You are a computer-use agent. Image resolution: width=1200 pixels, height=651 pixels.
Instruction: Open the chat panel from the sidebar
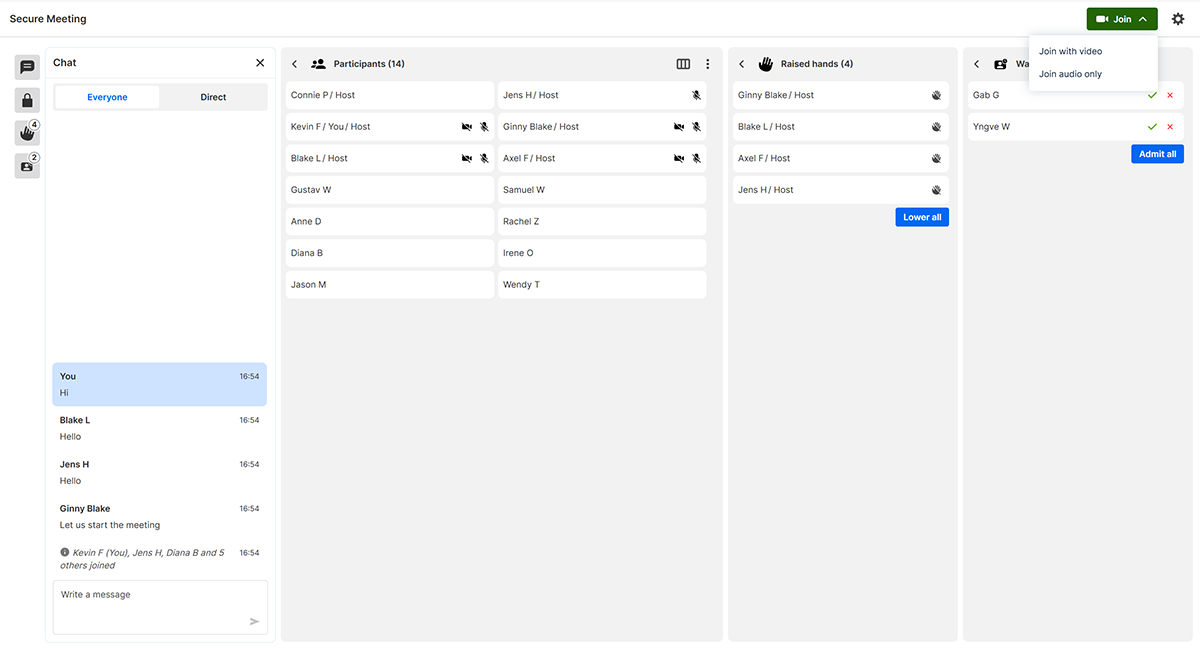click(x=27, y=67)
